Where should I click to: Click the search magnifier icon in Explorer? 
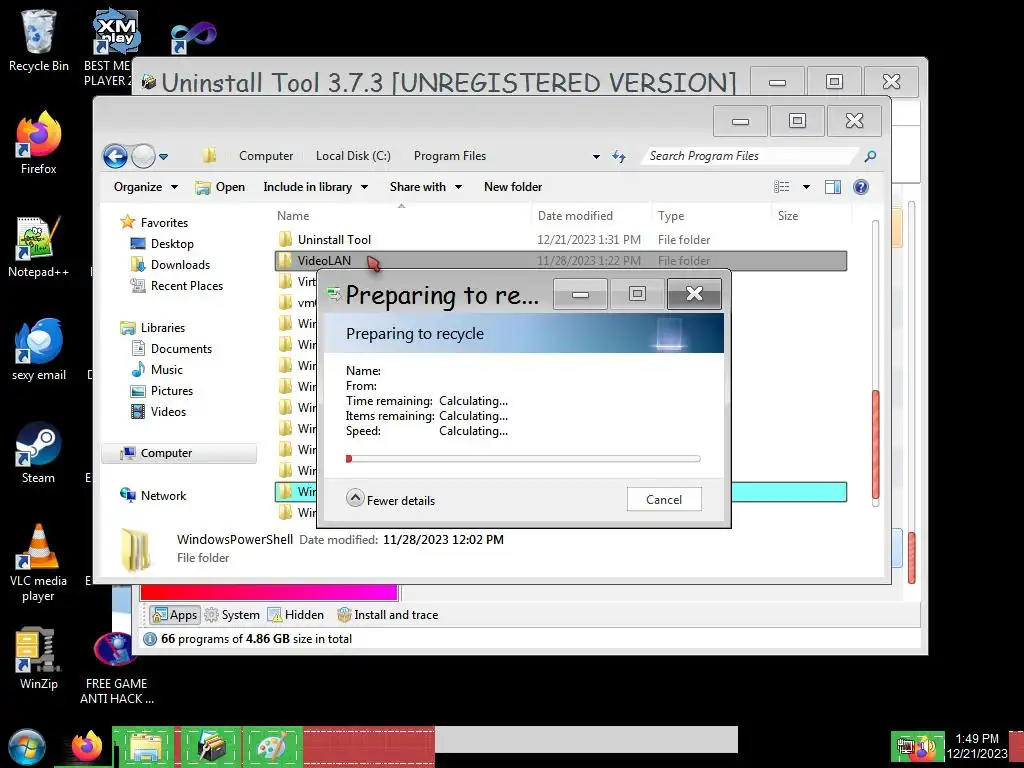tap(870, 156)
